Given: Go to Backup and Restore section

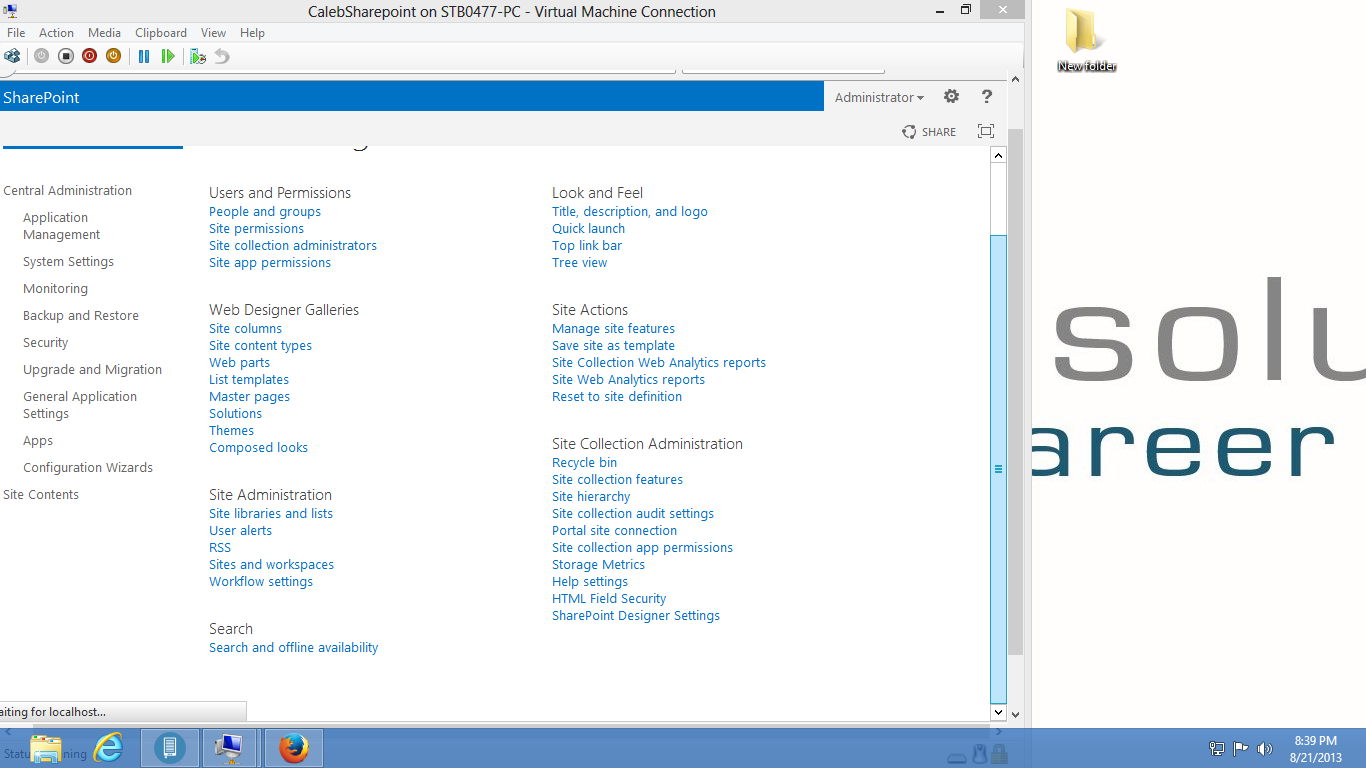Looking at the screenshot, I should point(81,316).
